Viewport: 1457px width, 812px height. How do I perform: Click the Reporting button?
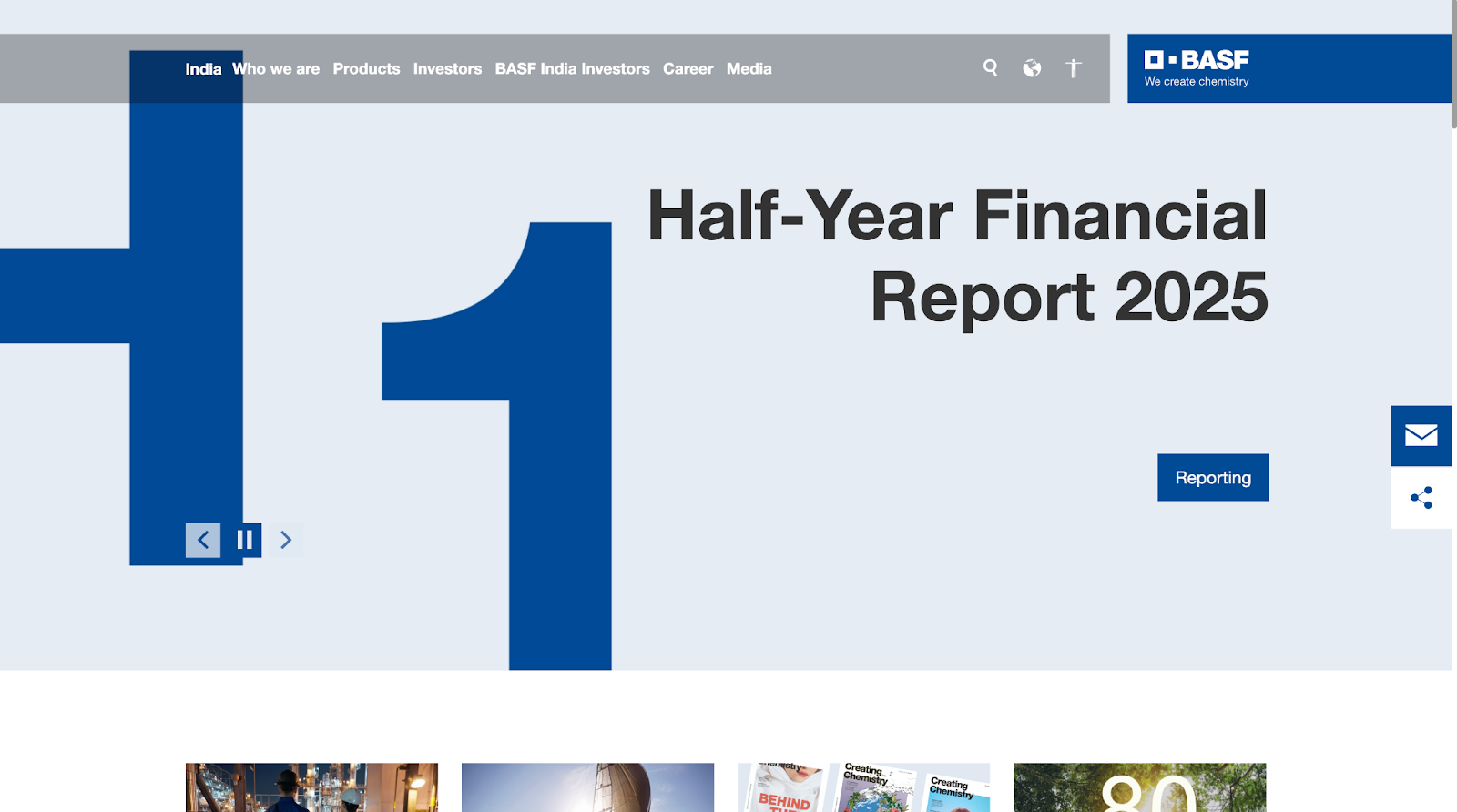click(x=1213, y=477)
